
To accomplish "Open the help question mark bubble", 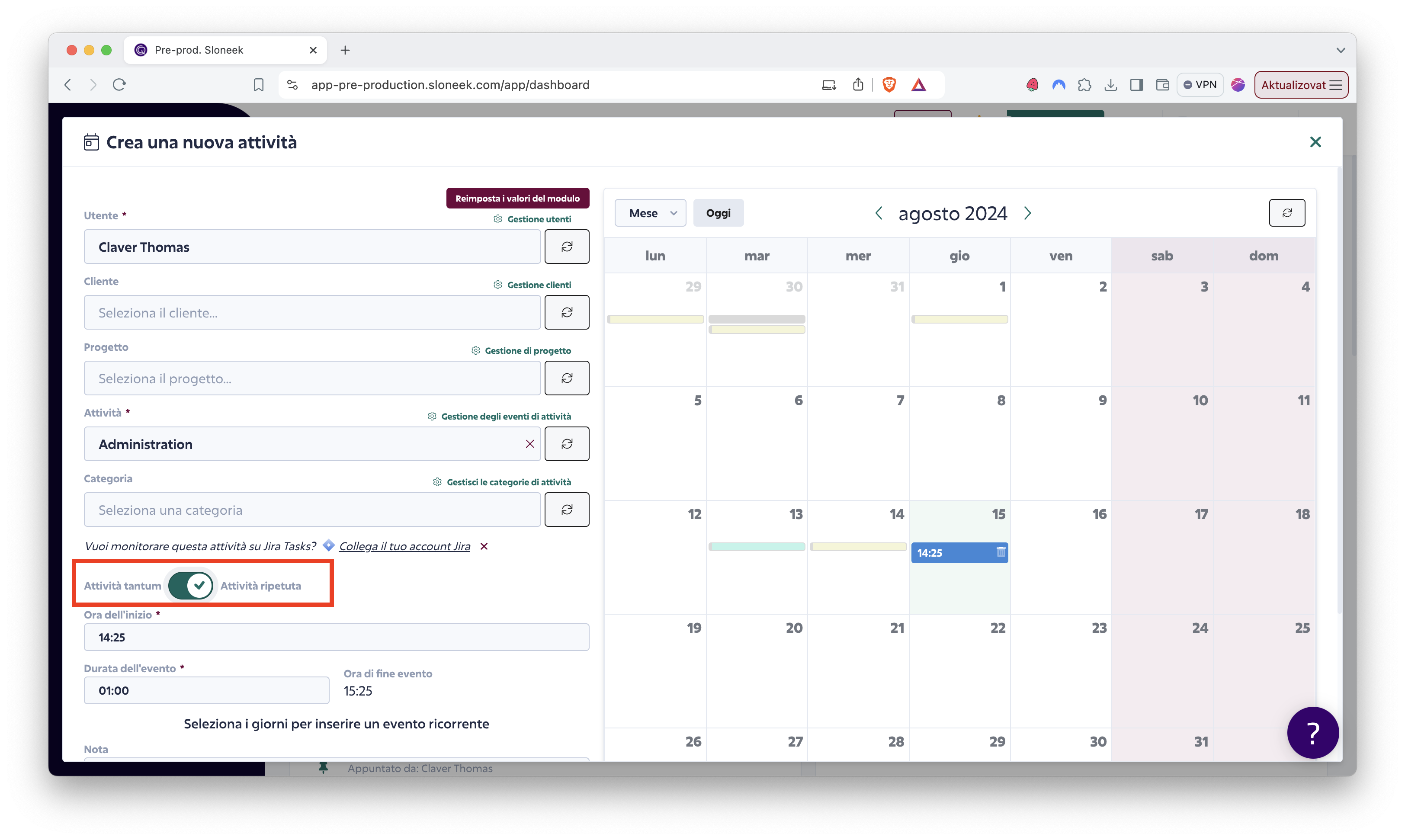I will coord(1312,732).
